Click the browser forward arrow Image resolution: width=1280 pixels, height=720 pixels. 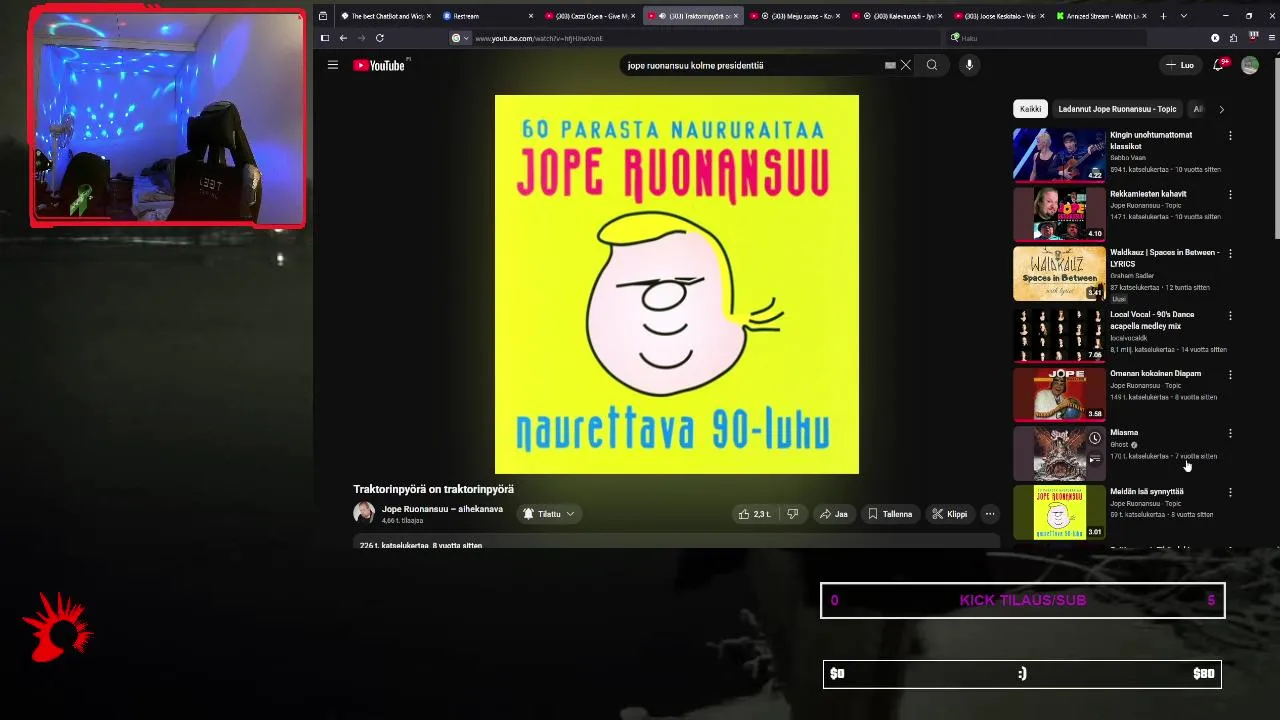pos(361,38)
